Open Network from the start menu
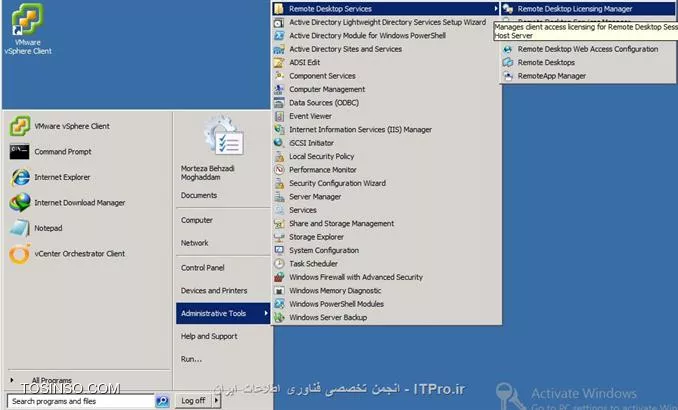Viewport: 678px width, 410px height. pyautogui.click(x=195, y=243)
